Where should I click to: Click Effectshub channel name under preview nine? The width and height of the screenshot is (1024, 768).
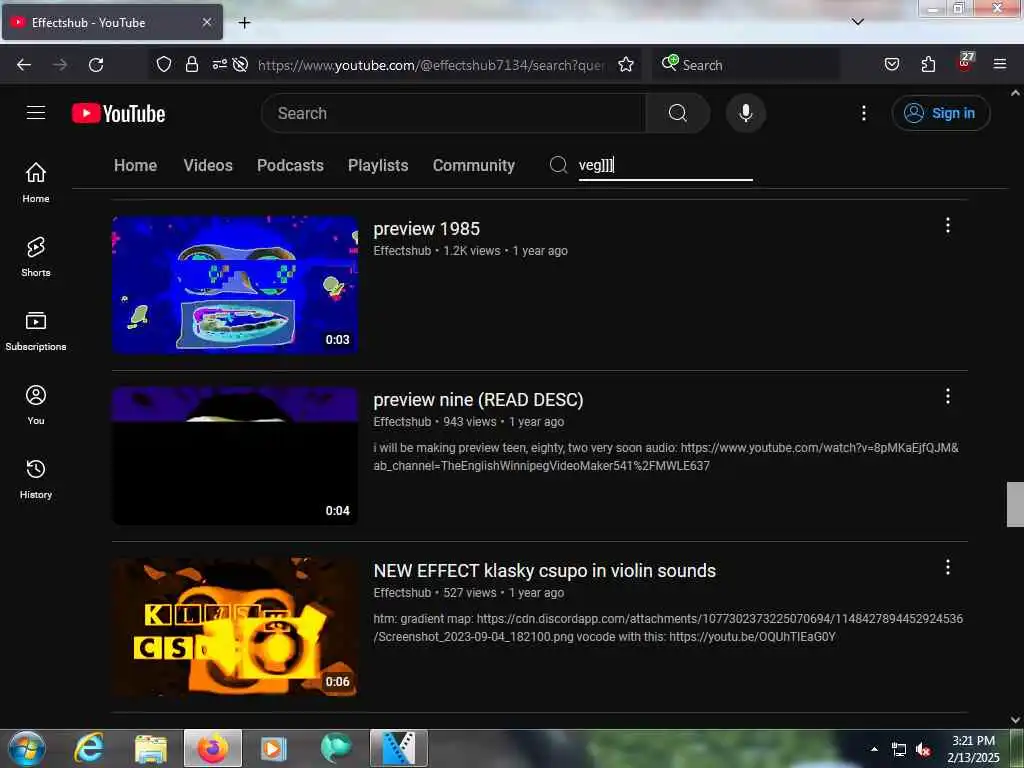[x=402, y=422]
